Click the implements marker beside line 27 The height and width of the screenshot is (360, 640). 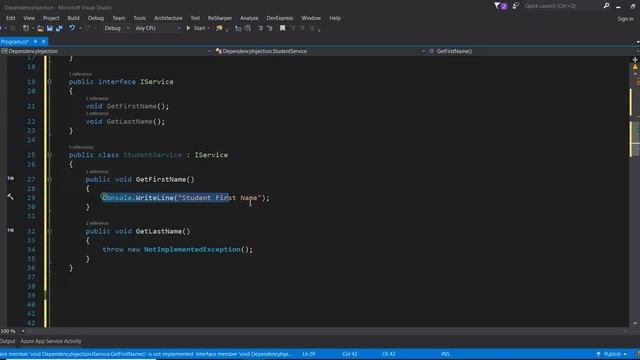coord(11,178)
